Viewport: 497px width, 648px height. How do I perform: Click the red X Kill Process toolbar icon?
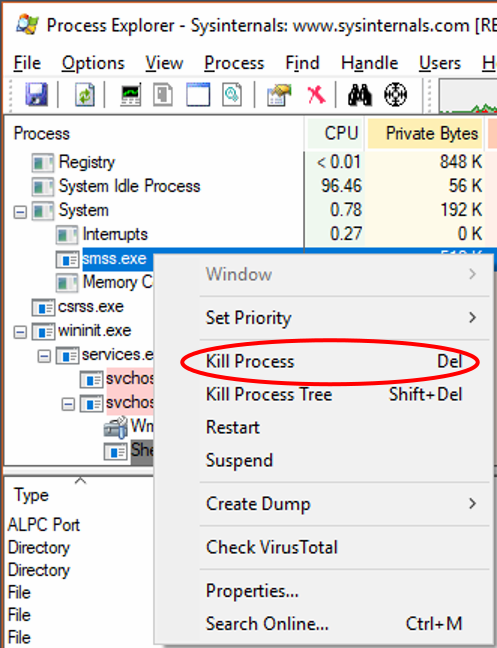(316, 95)
